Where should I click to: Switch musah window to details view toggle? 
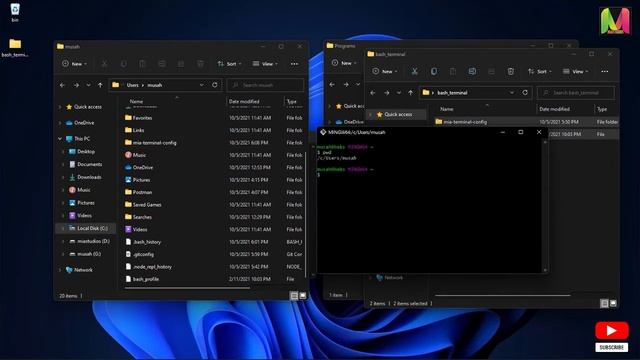(x=293, y=296)
